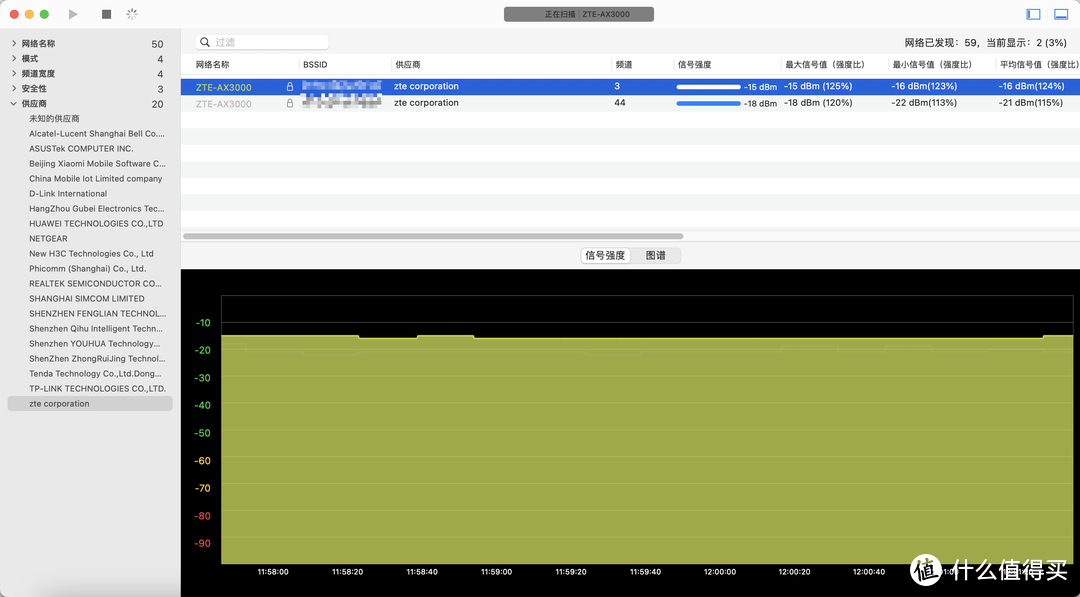This screenshot has height=597, width=1080.
Task: Click the horizontal table scrollbar
Action: point(432,237)
